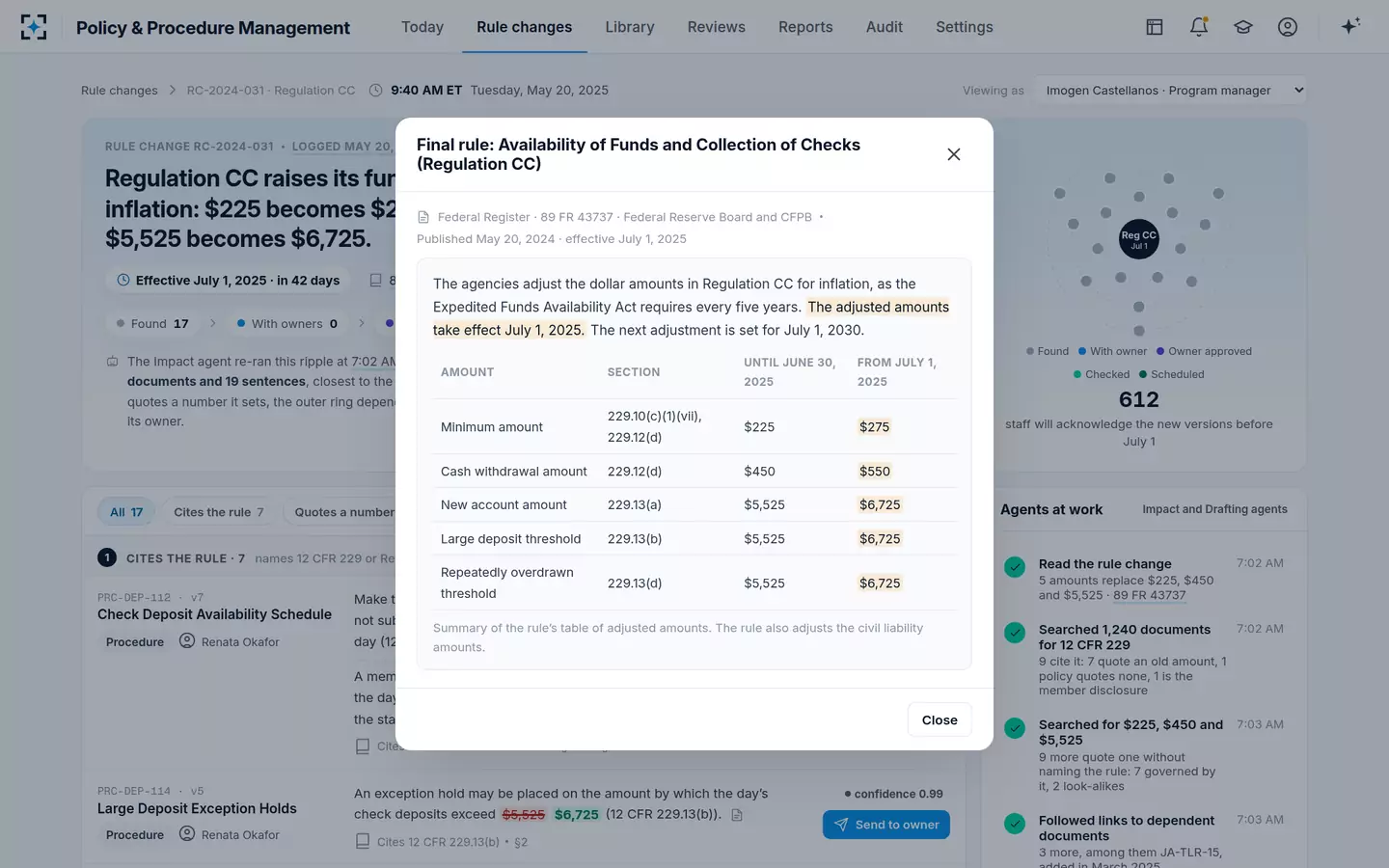The image size is (1389, 868).
Task: Switch to the Today tab
Action: point(422,27)
